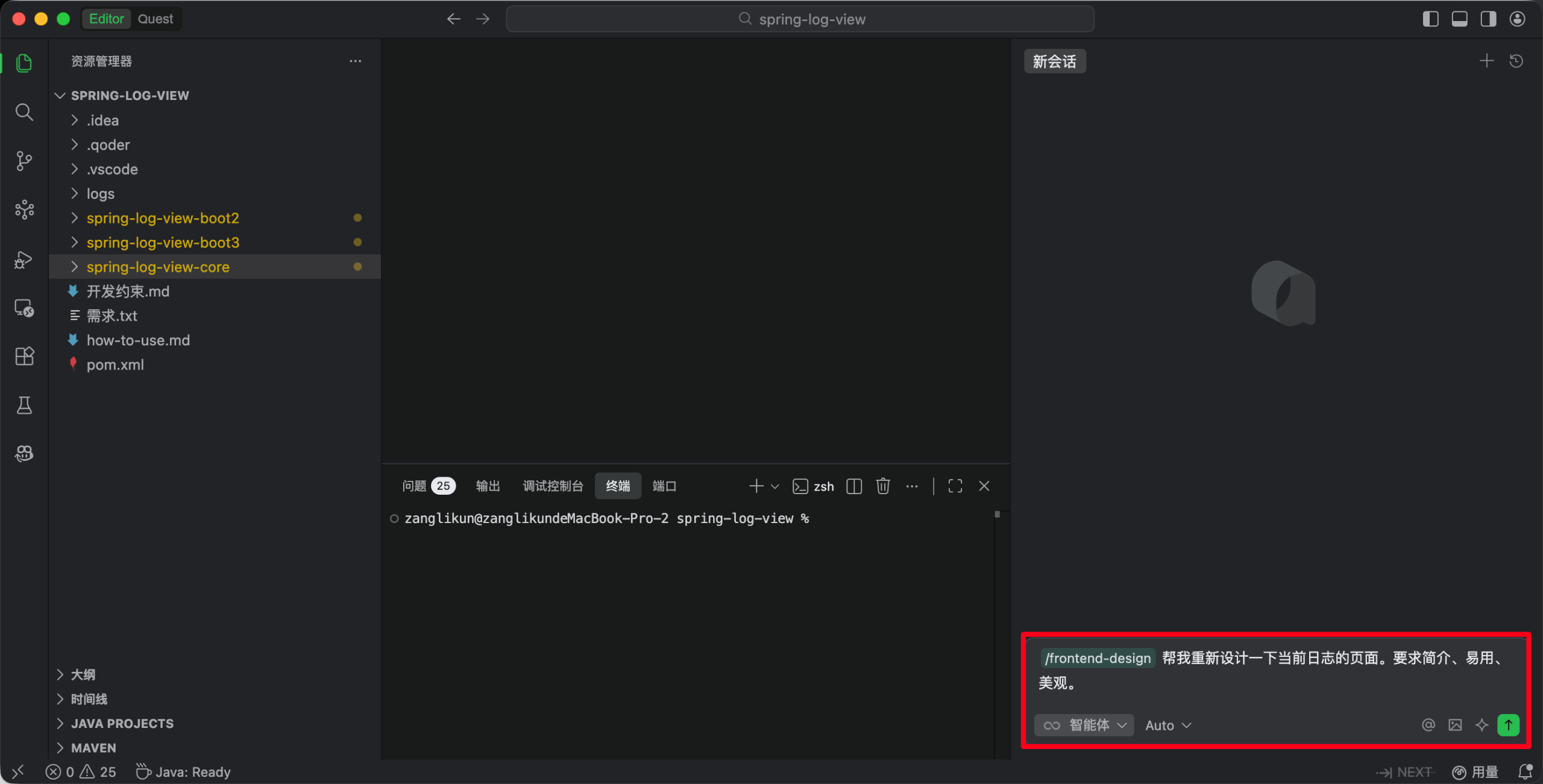Click the chat history icon

1516,61
